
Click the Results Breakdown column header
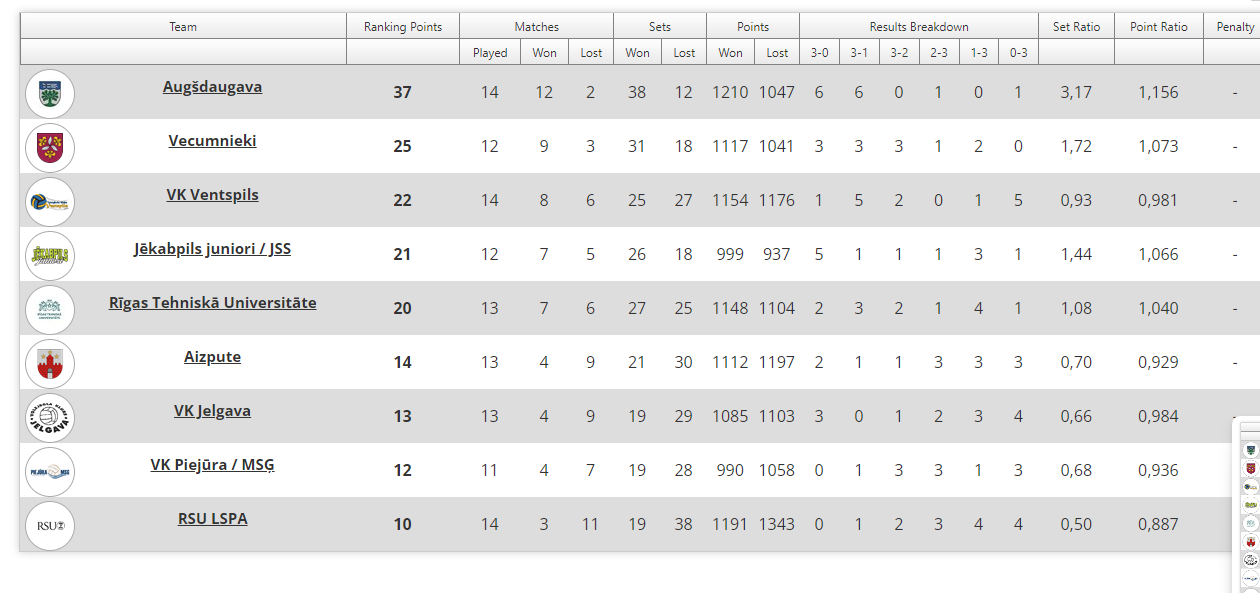918,27
